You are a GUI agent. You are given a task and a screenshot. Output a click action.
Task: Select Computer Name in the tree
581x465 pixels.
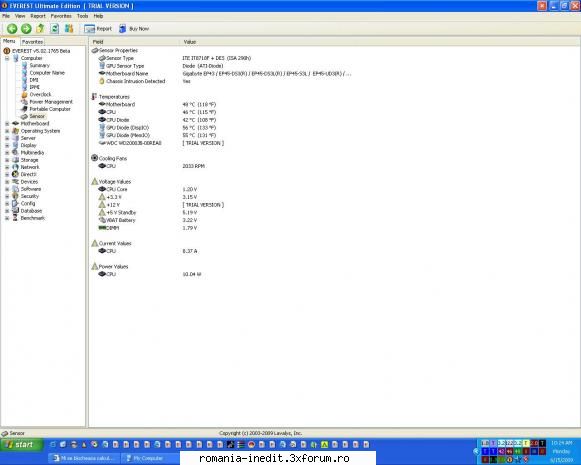click(47, 73)
